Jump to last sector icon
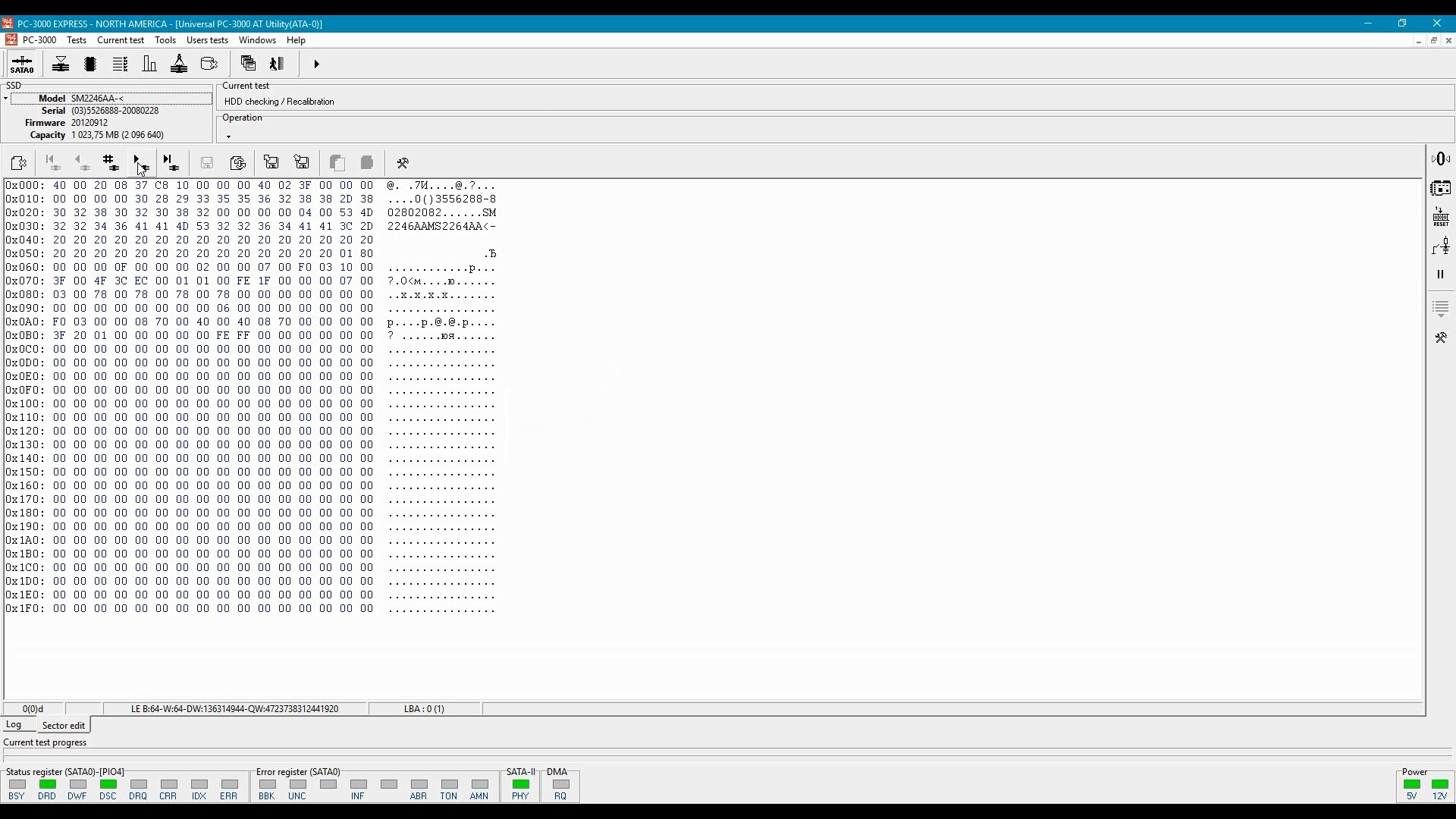 (171, 162)
